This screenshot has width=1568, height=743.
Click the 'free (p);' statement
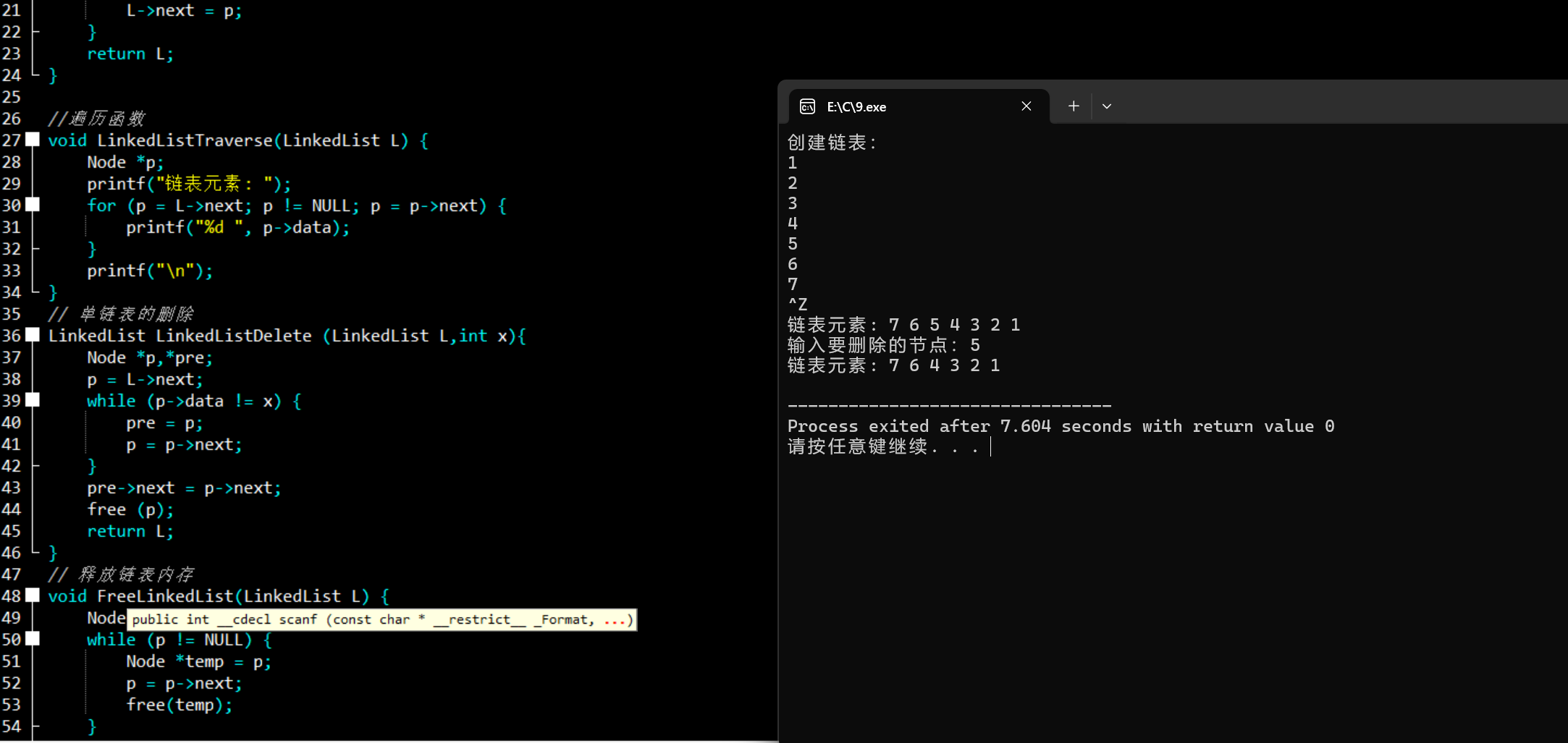[x=130, y=510]
